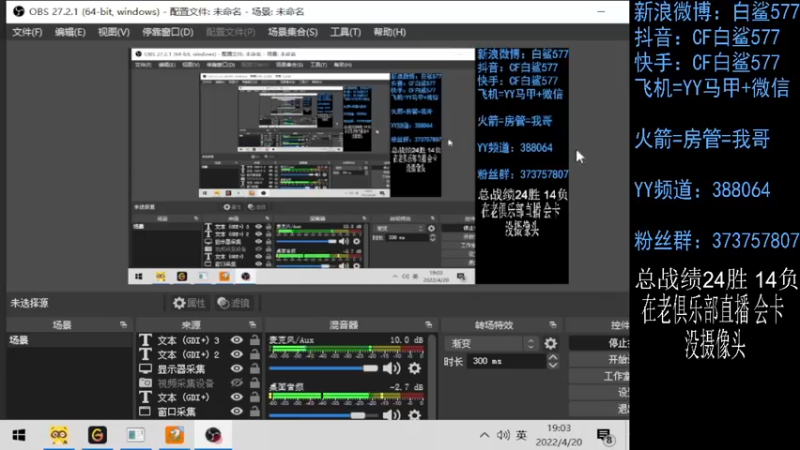This screenshot has height=450, width=800.
Task: Select the 视频采集设备 source
Action: [x=185, y=383]
